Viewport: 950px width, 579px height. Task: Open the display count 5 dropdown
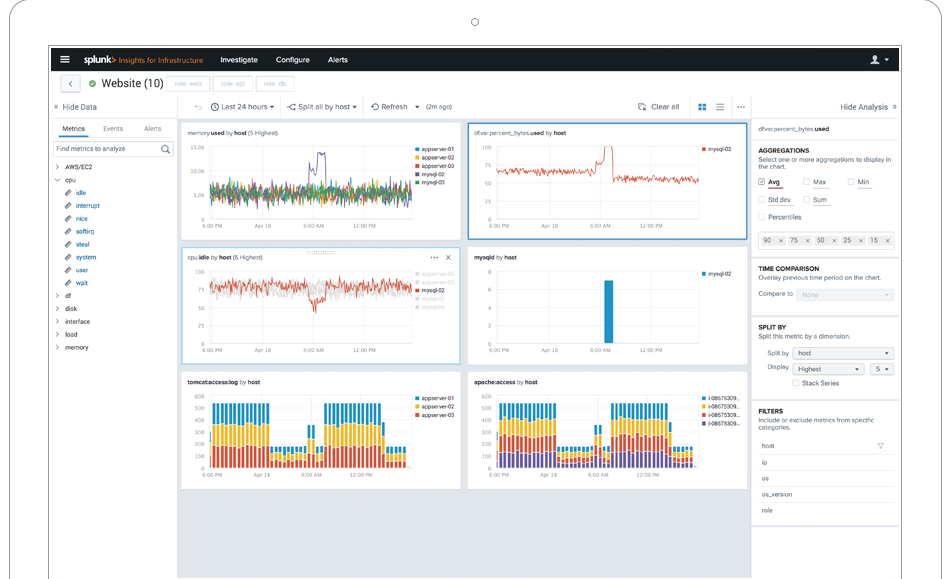882,369
